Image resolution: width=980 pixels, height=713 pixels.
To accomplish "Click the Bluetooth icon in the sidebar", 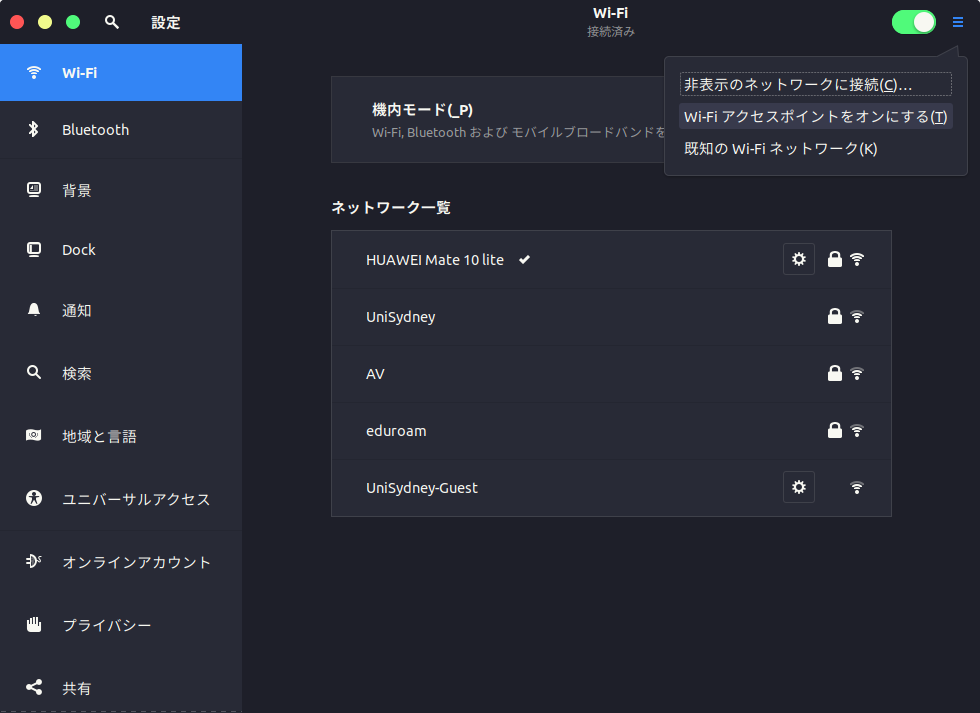I will click(34, 129).
